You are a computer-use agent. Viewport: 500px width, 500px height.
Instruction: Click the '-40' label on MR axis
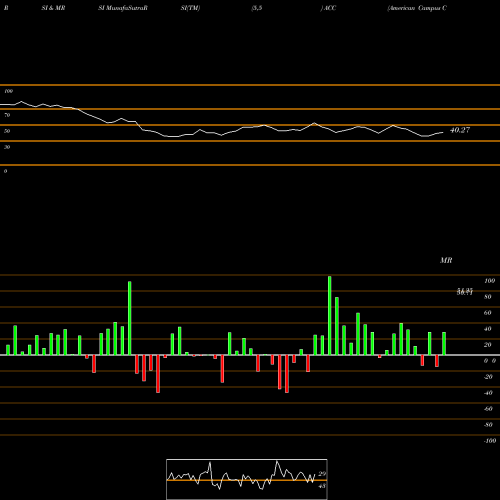point(488,393)
